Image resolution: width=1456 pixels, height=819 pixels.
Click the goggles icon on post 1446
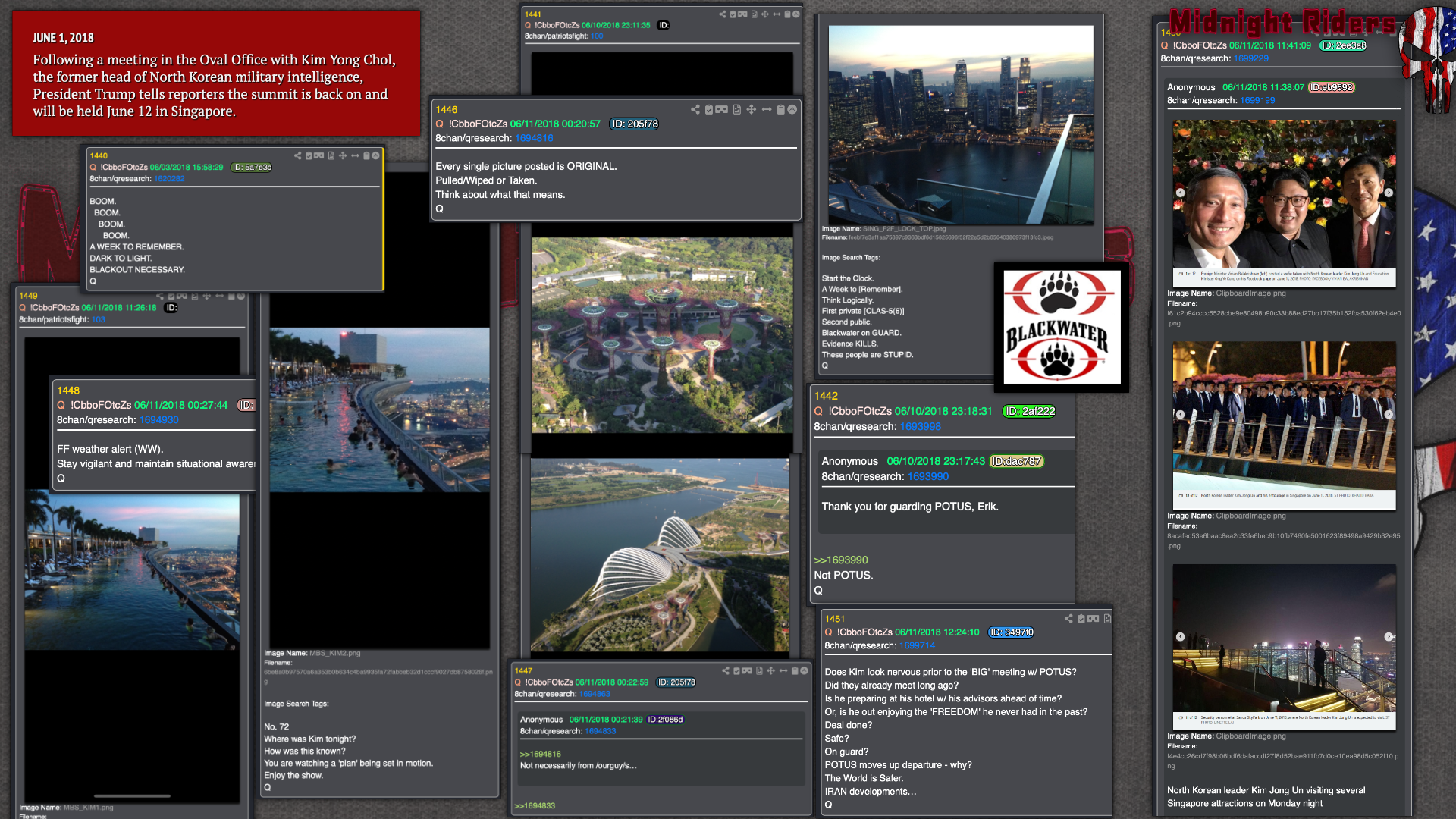(721, 109)
